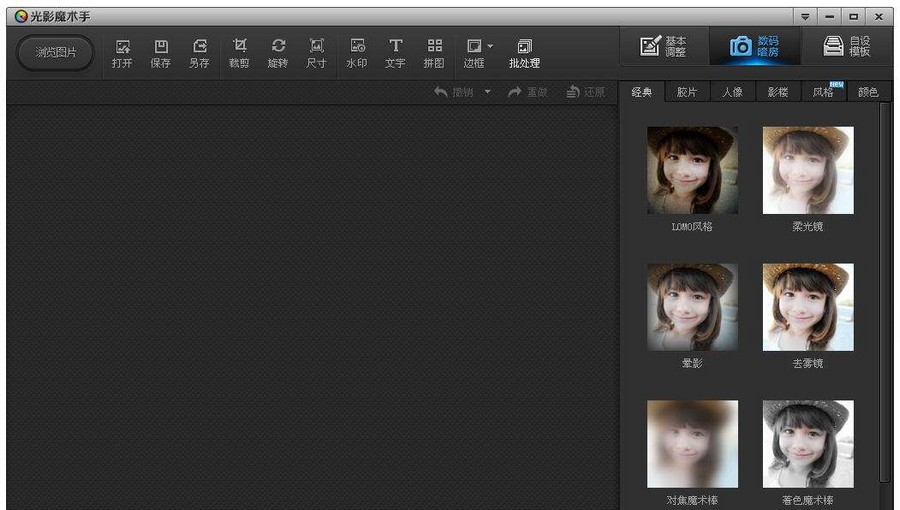Screen dimensions: 900x510
Task: Expand the 撤销 undo history dropdown arrow
Action: pos(487,92)
